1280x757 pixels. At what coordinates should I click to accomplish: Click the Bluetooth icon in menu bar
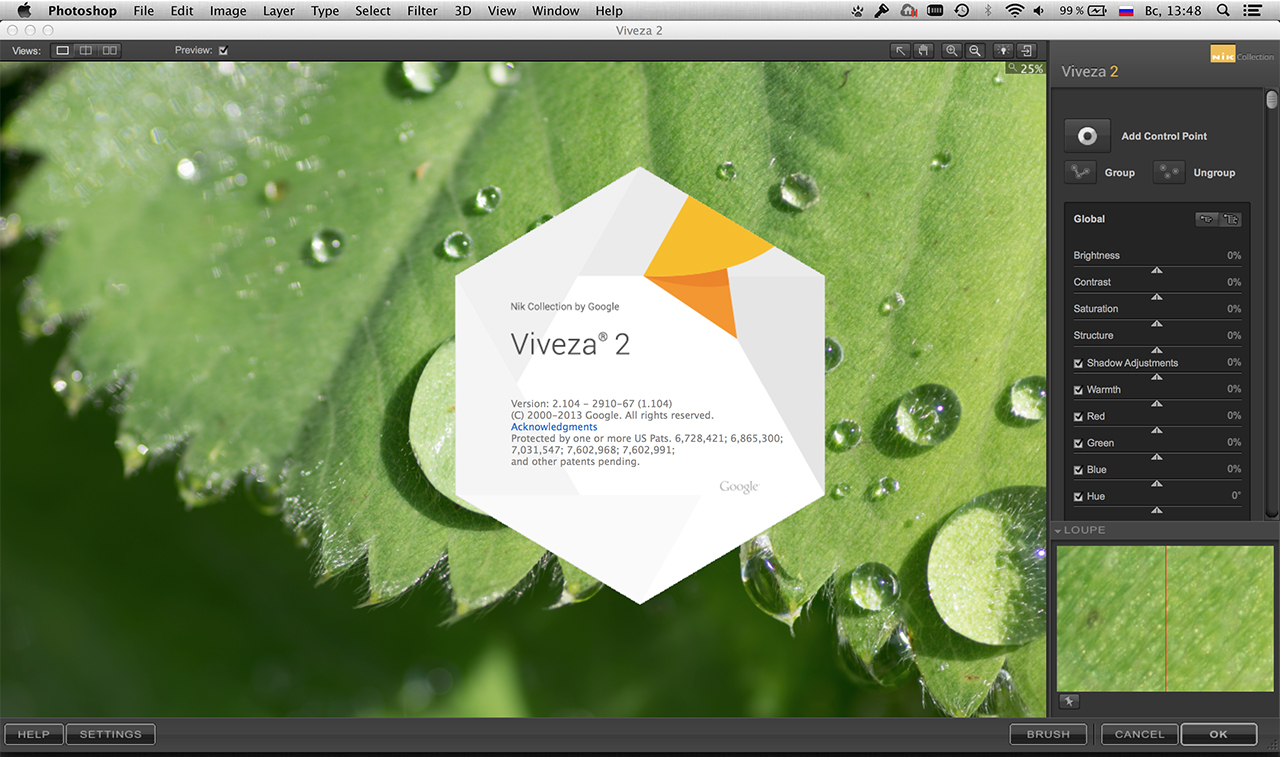(x=988, y=11)
